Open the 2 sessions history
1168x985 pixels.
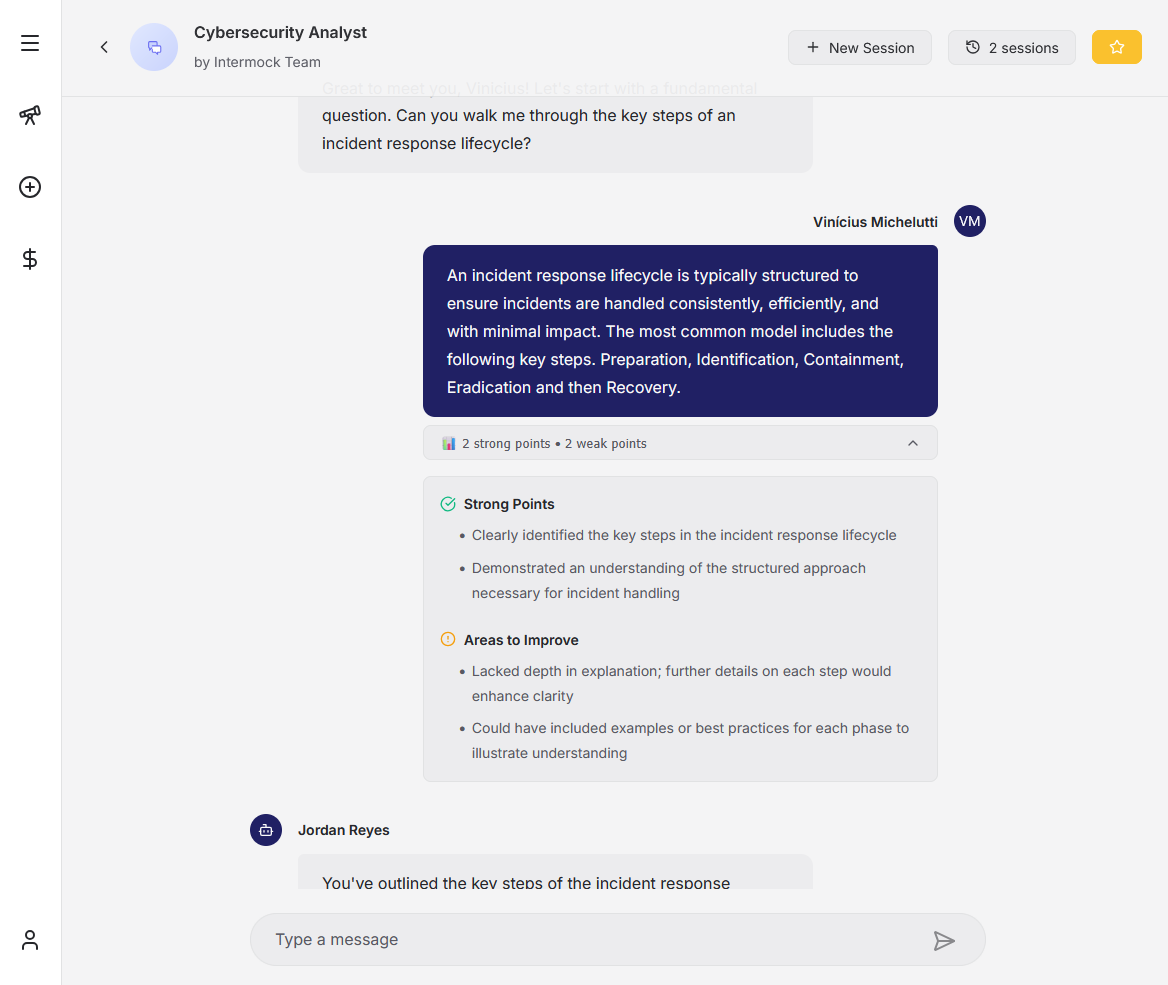(1011, 48)
